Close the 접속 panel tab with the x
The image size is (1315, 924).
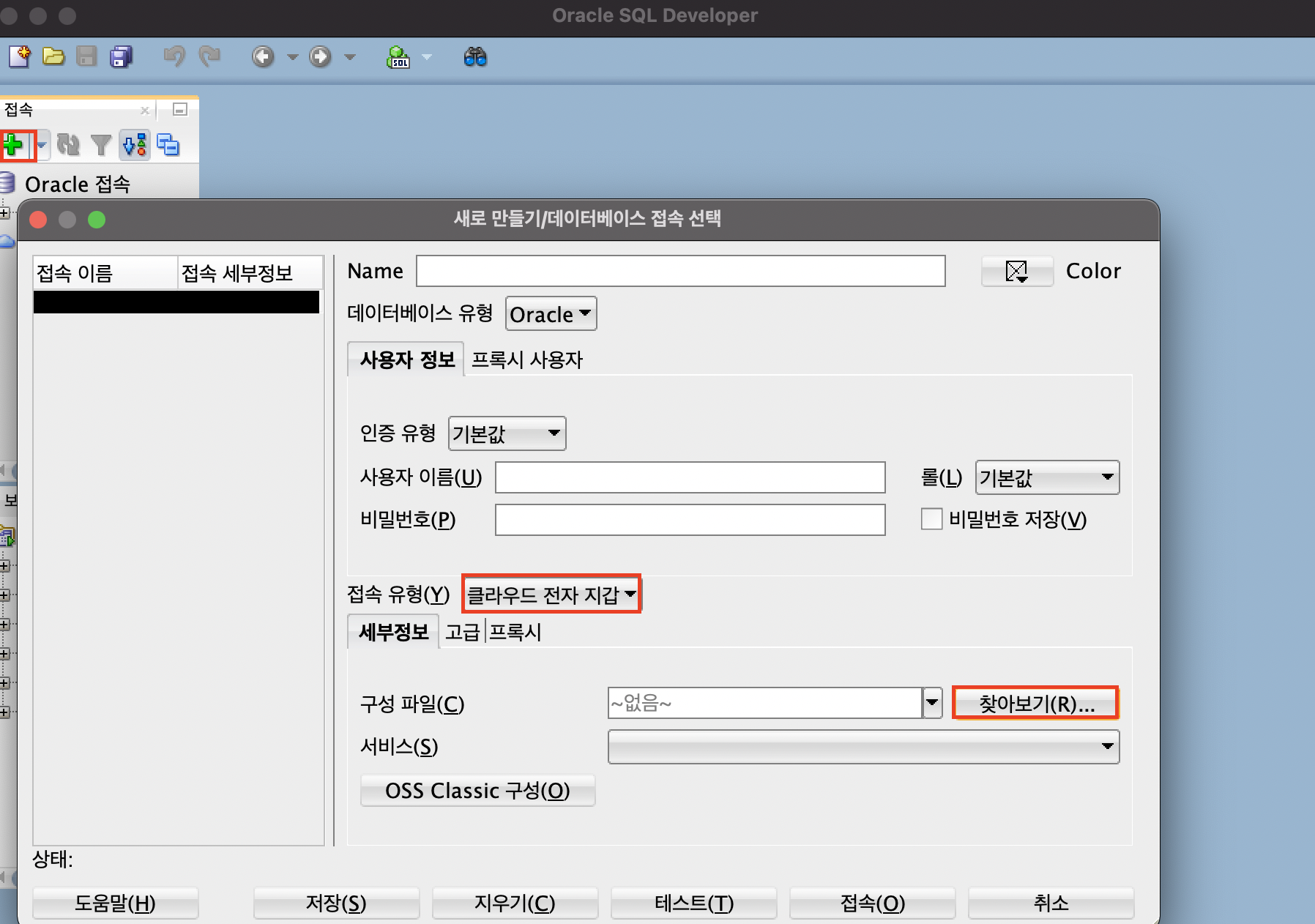point(145,111)
